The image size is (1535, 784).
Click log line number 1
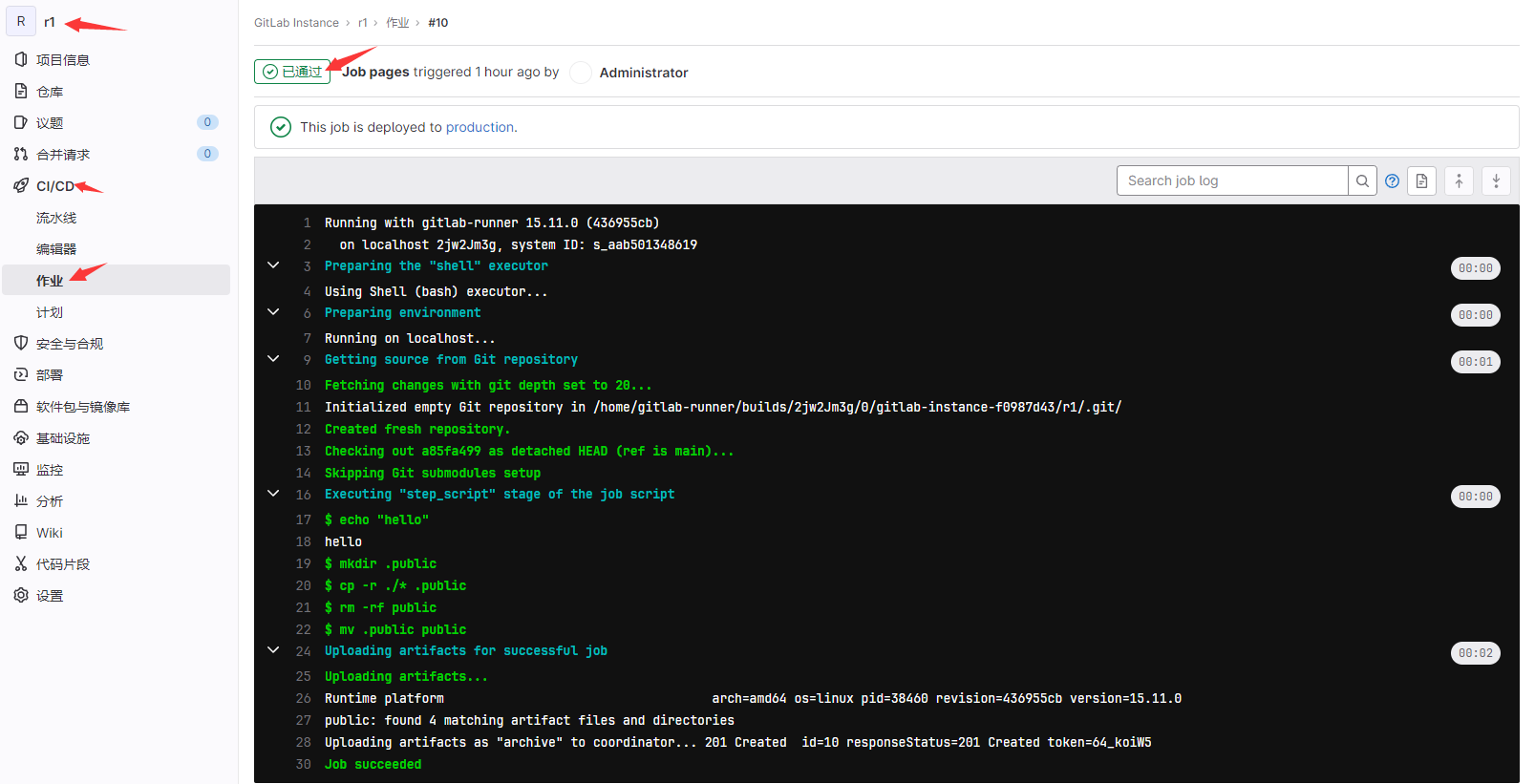(x=308, y=222)
